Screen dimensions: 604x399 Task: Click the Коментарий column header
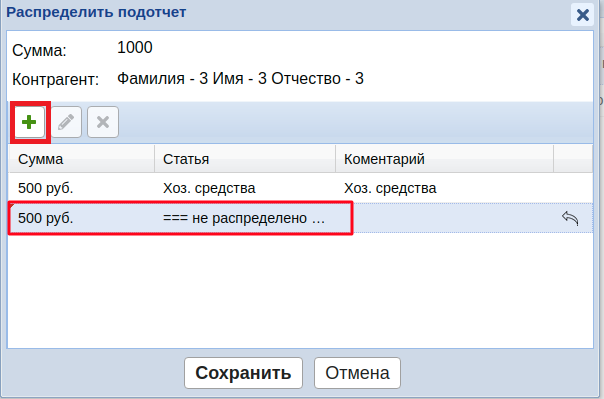[445, 159]
